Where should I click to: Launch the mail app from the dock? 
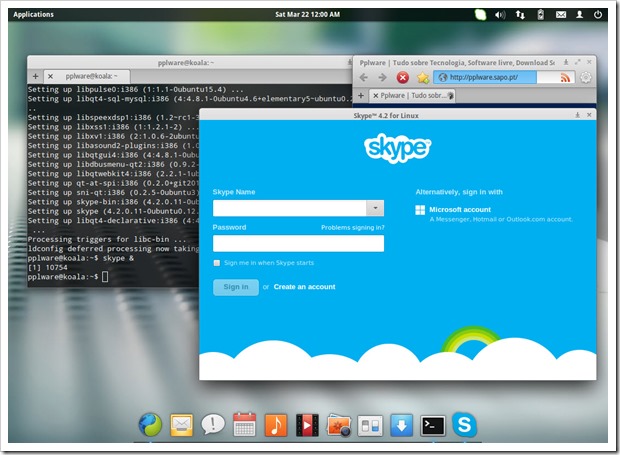tap(181, 425)
